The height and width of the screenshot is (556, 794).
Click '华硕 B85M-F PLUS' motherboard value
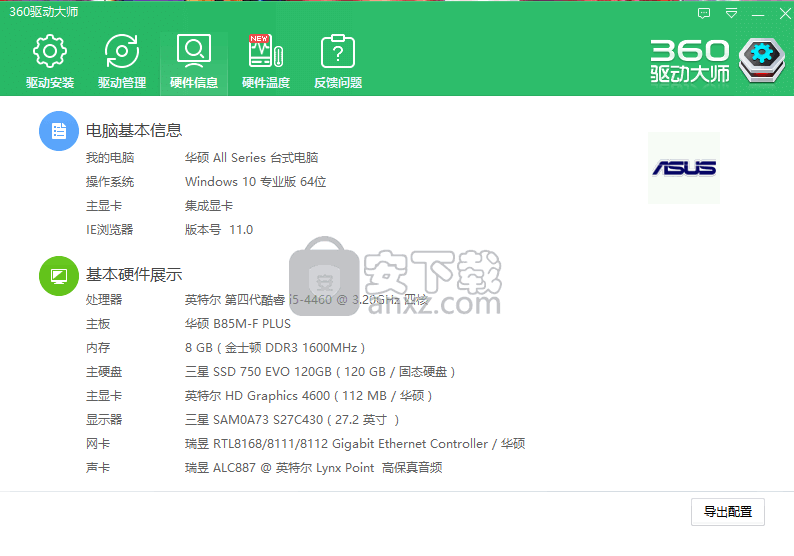tap(237, 324)
